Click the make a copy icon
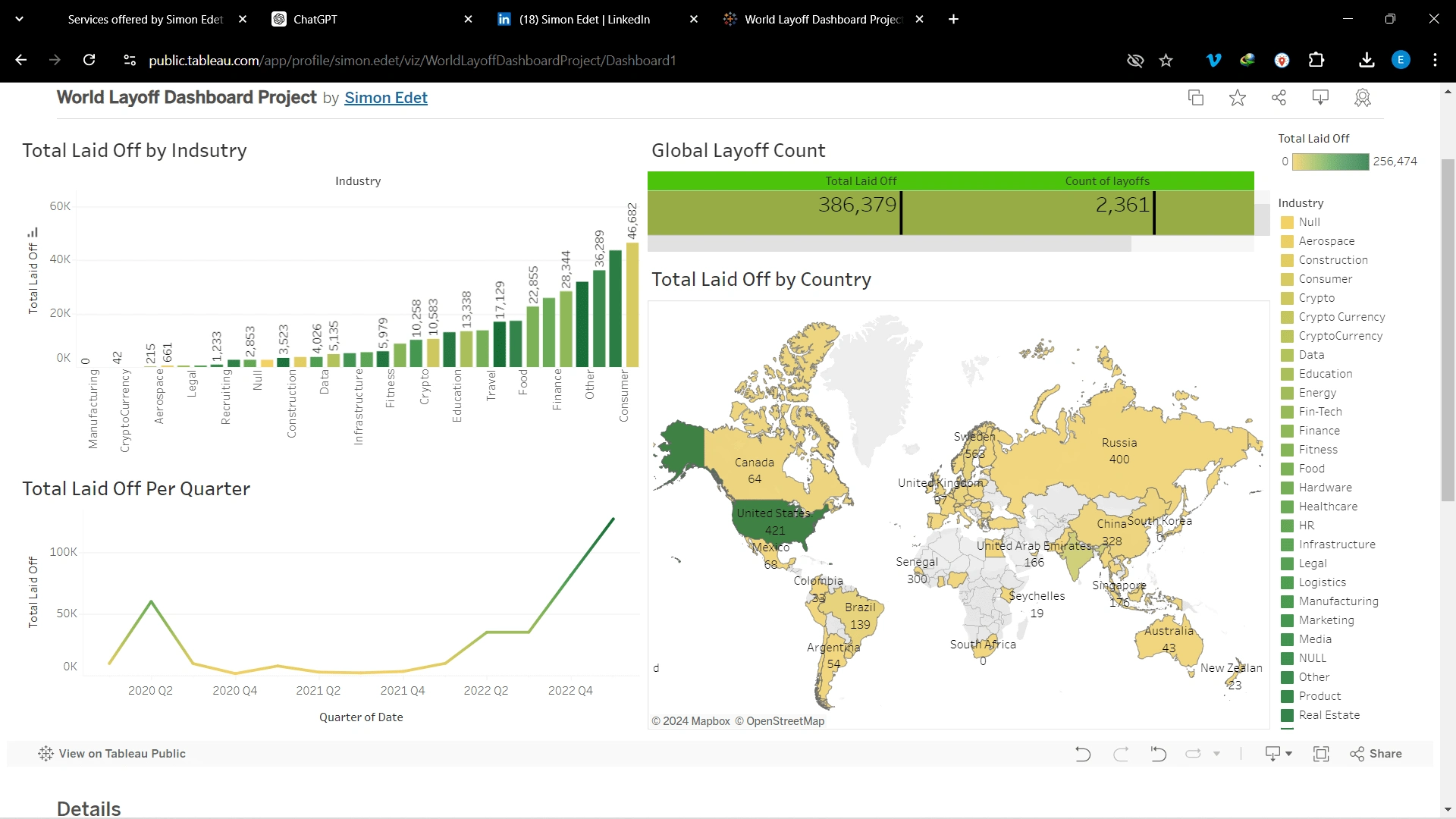 tap(1196, 98)
